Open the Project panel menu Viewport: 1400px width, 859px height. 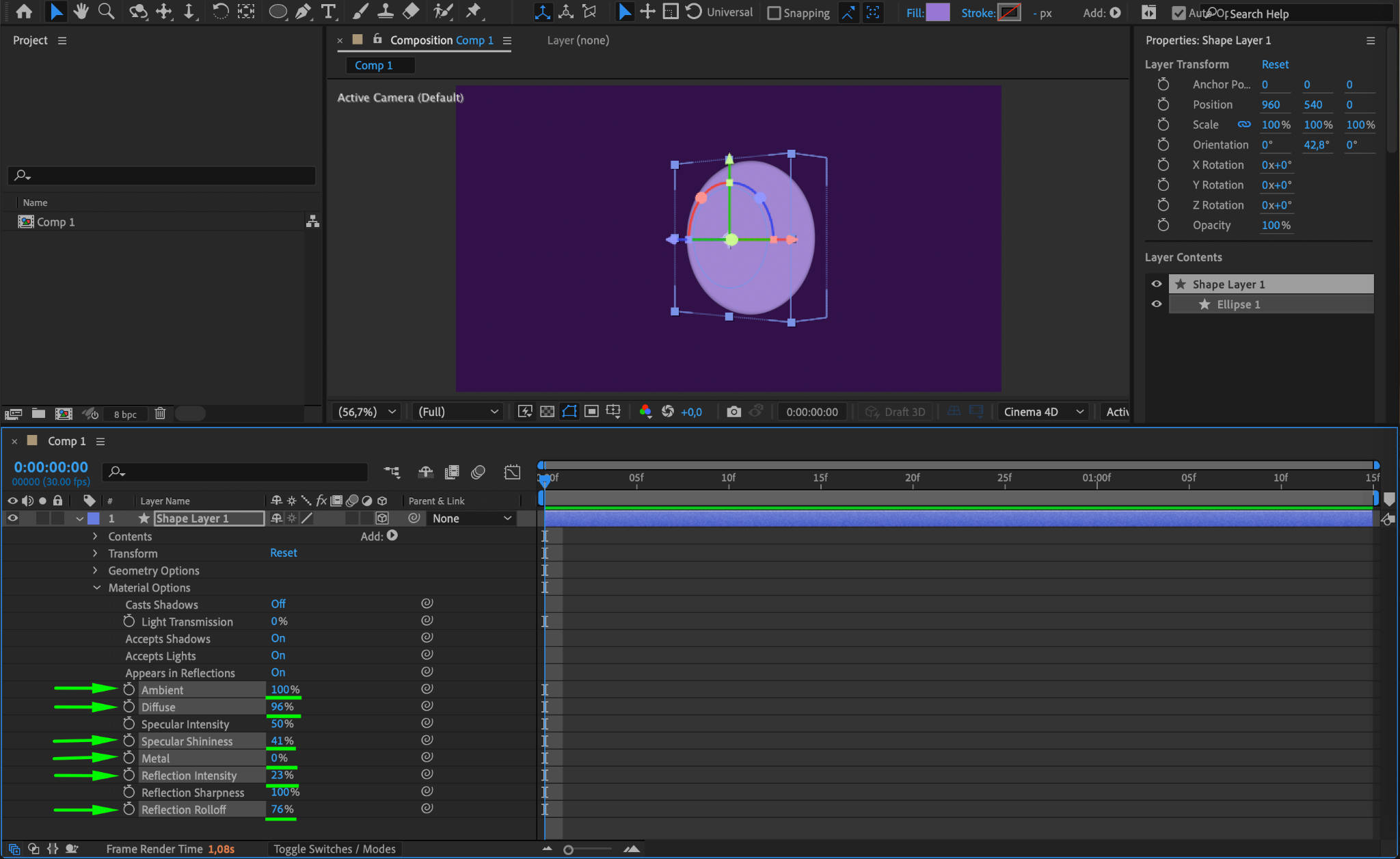62,40
